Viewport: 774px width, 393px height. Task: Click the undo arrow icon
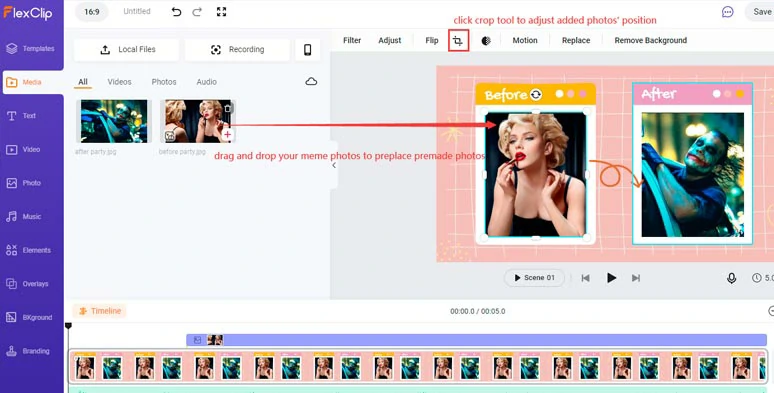176,12
